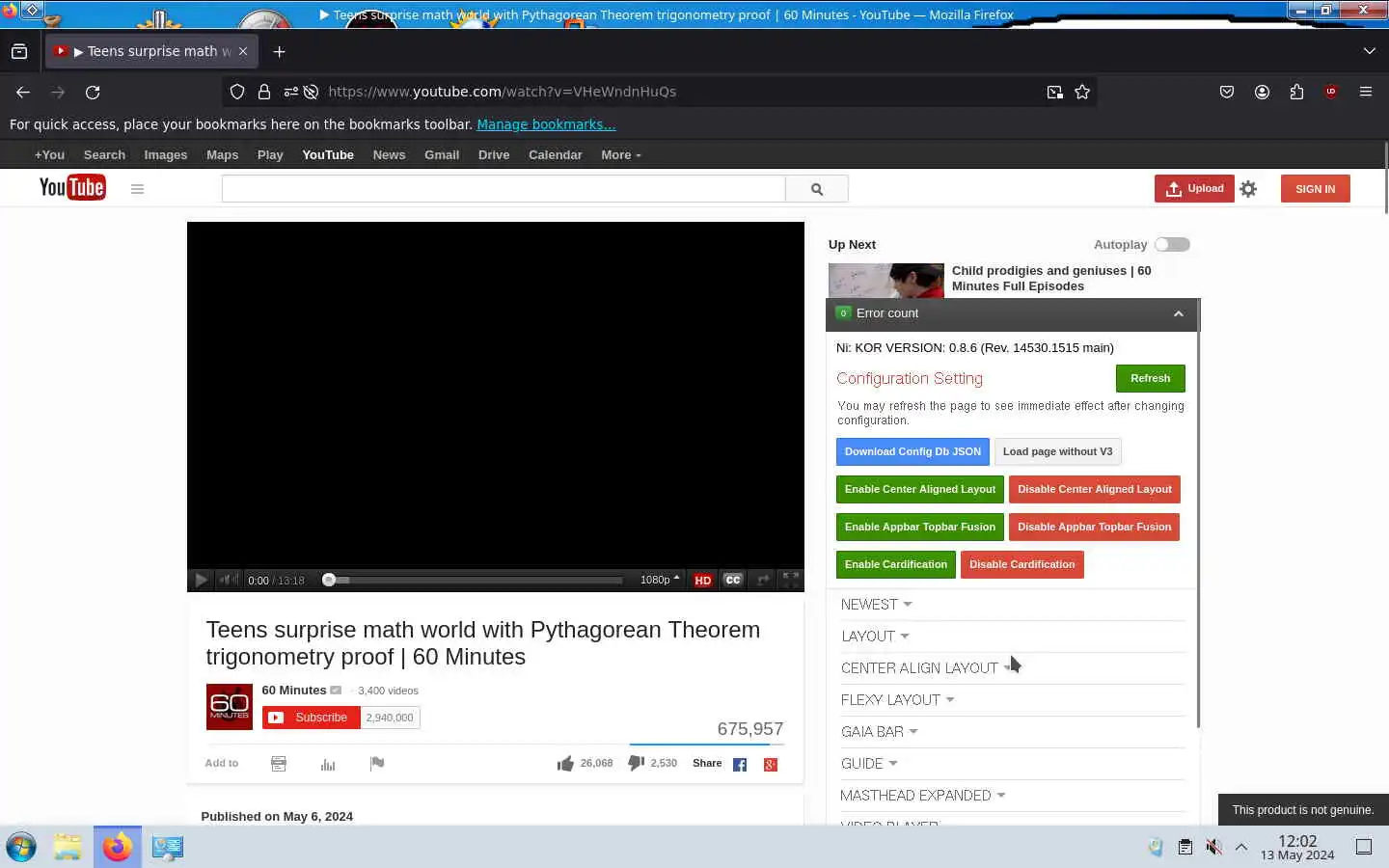Reload page with Firefox refresh icon
Viewport: 1389px width, 868px height.
point(93,92)
